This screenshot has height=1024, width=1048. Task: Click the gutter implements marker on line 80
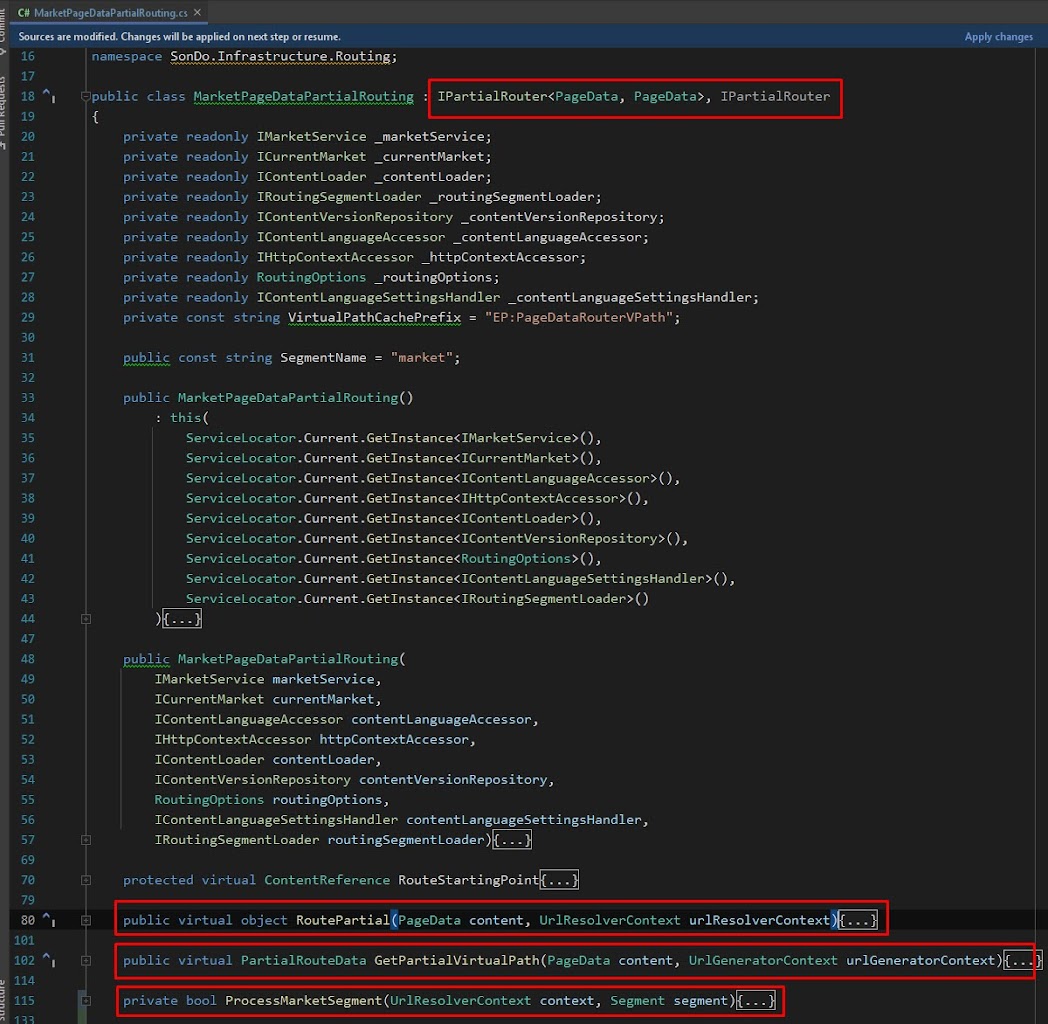pyautogui.click(x=49, y=920)
